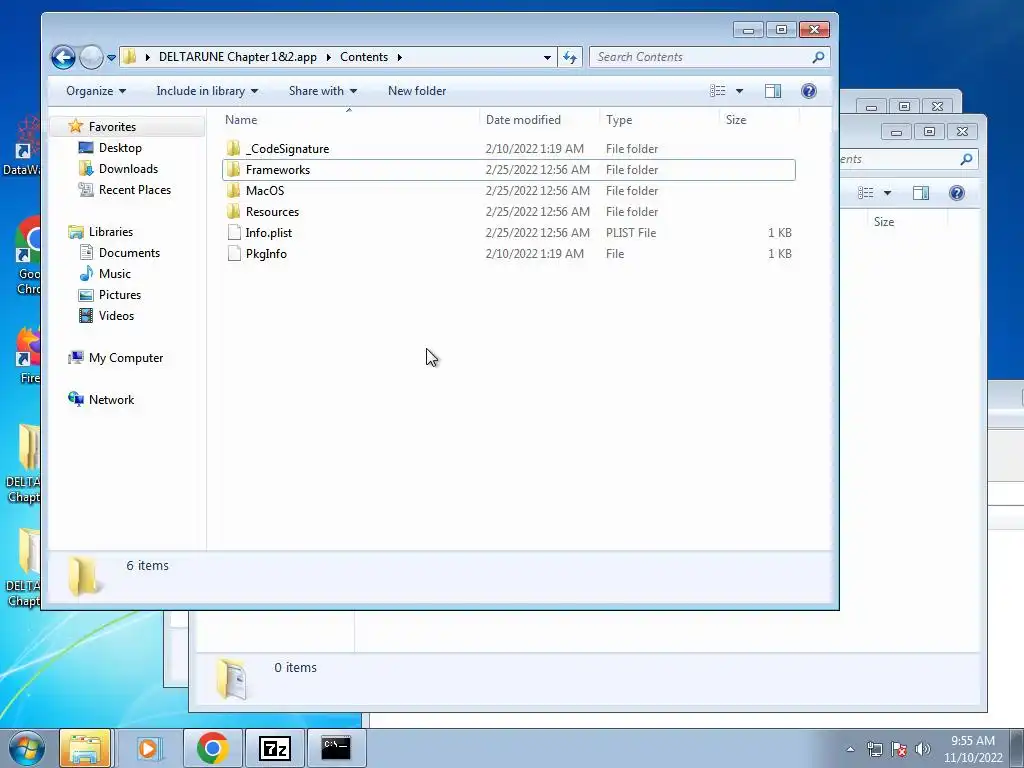The width and height of the screenshot is (1024, 768).
Task: Click views icon in background Explorer window
Action: (x=865, y=193)
